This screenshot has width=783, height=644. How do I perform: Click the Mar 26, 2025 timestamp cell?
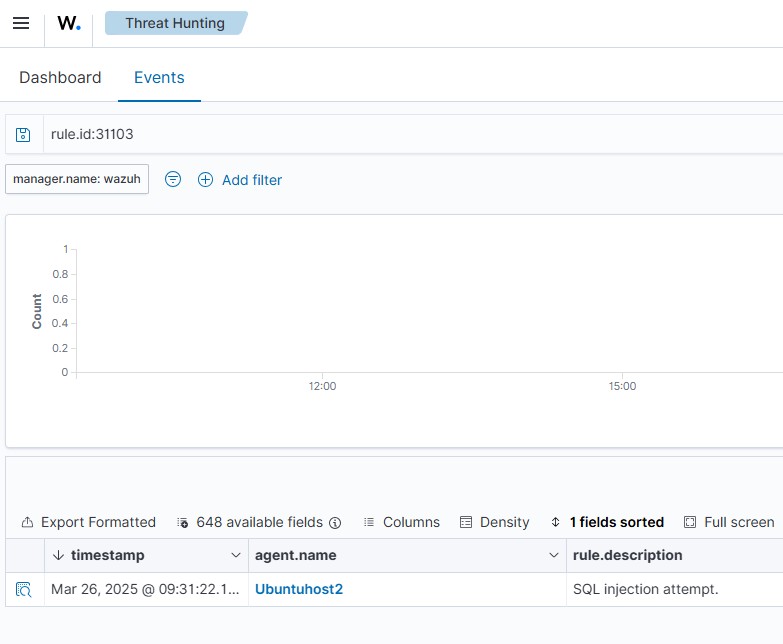(145, 589)
